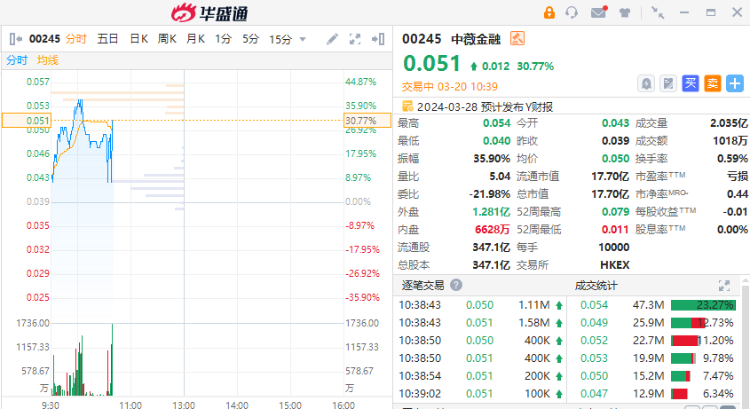750x409 pixels.
Task: Click the orange 卖 sell button
Action: pyautogui.click(x=712, y=83)
